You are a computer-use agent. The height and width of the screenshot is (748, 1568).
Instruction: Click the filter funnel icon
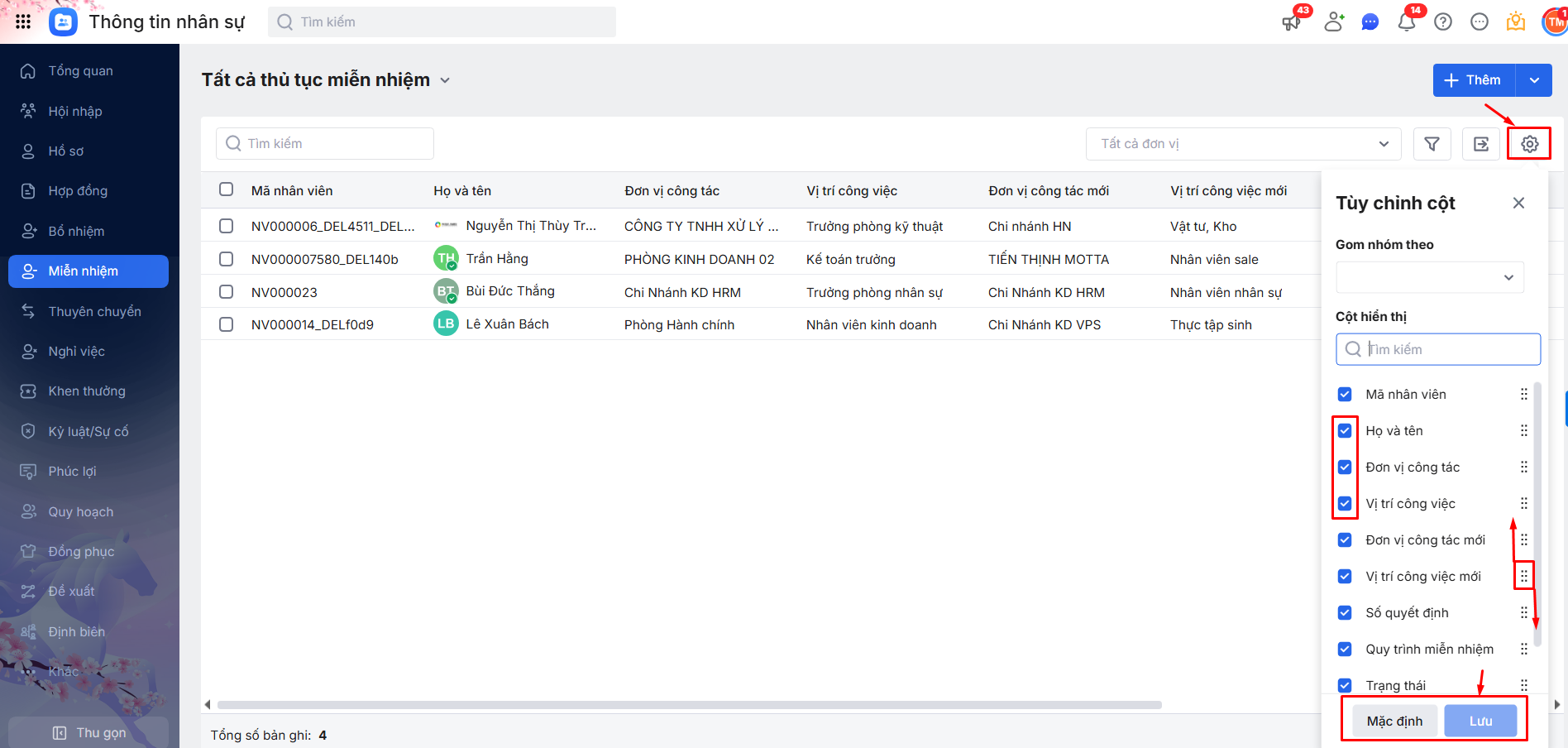tap(1432, 144)
